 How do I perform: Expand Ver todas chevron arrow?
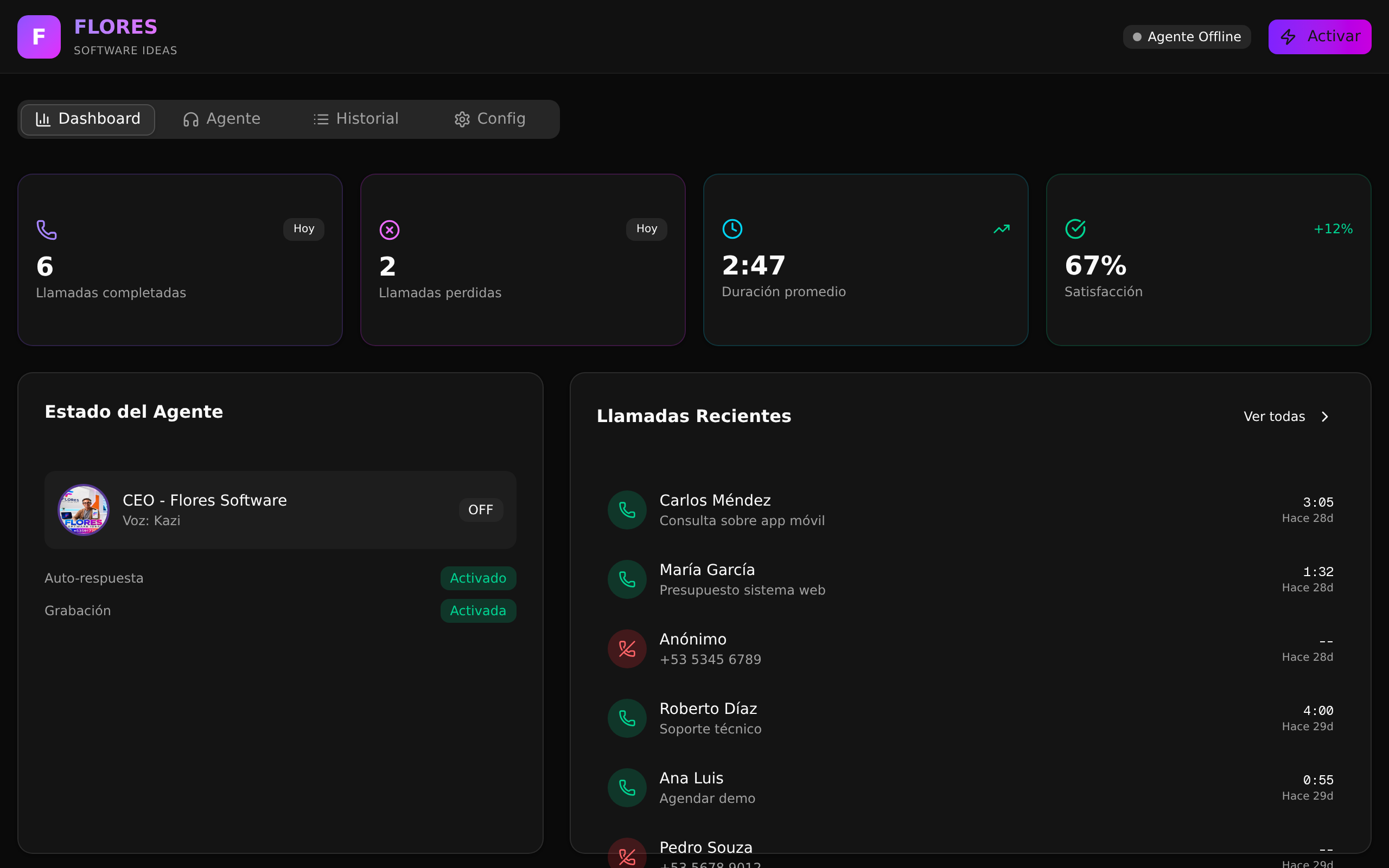1325,417
